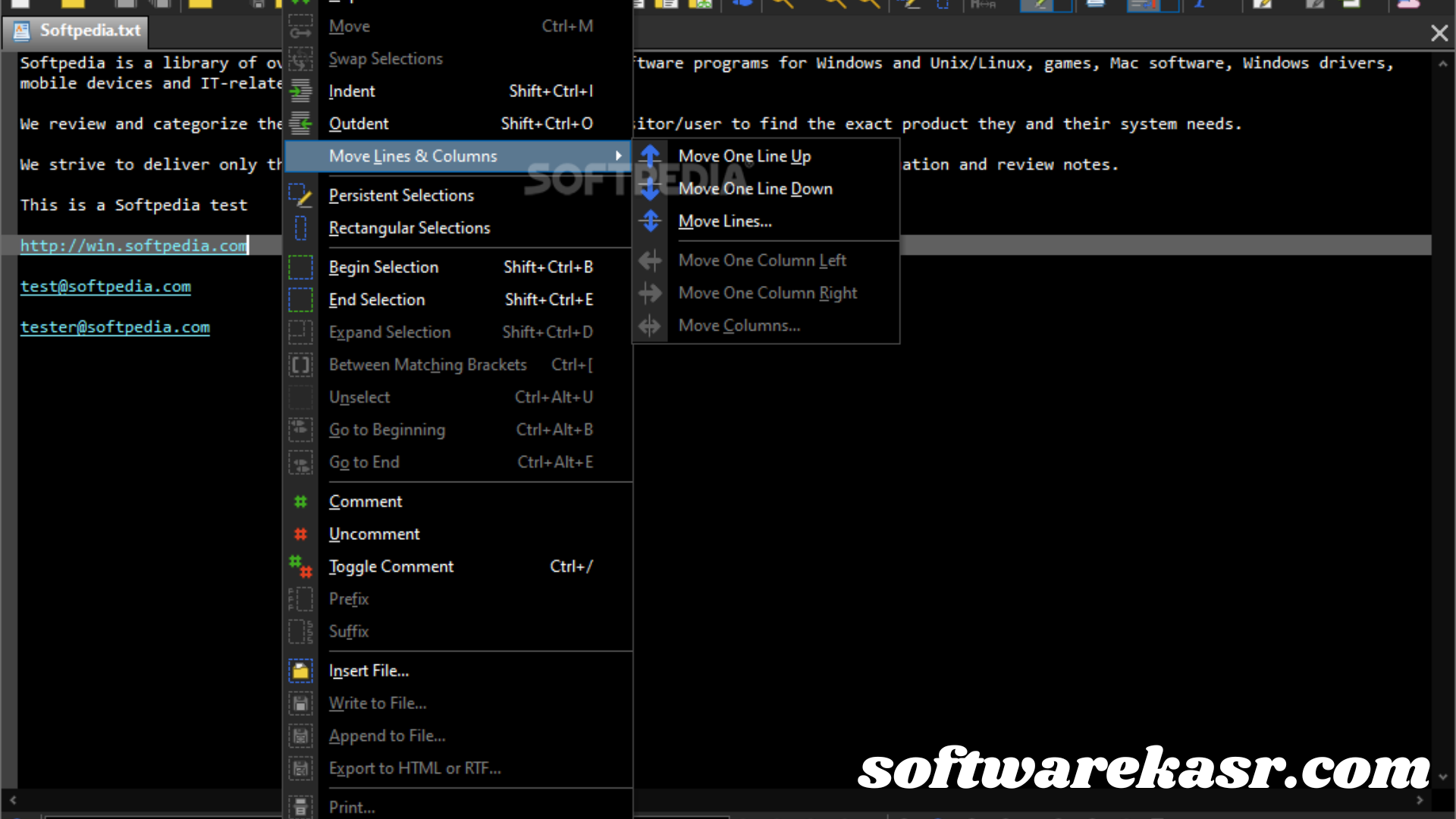Click the Write to File disk icon
The height and width of the screenshot is (819, 1456).
coord(300,704)
